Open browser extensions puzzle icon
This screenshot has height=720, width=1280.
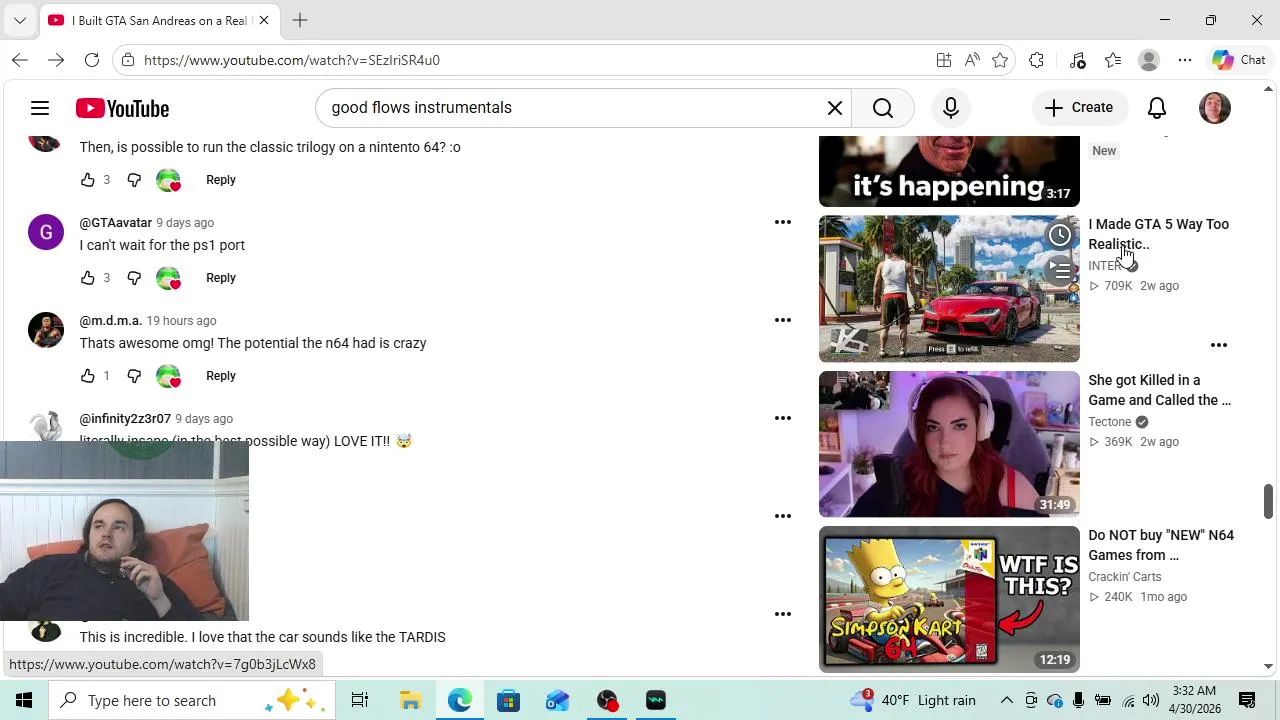[x=1037, y=60]
